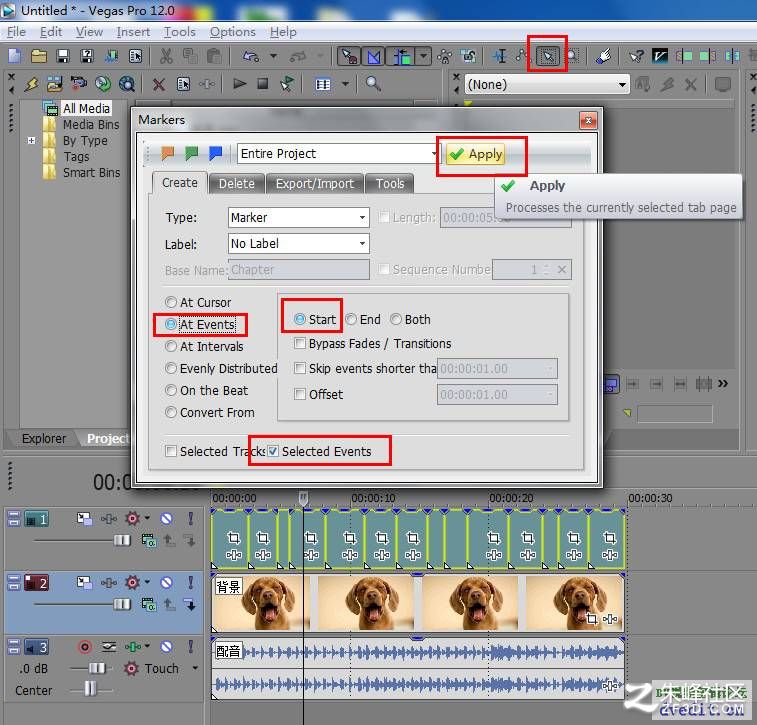Enable the Offset checkbox
This screenshot has height=725, width=757.
point(300,394)
